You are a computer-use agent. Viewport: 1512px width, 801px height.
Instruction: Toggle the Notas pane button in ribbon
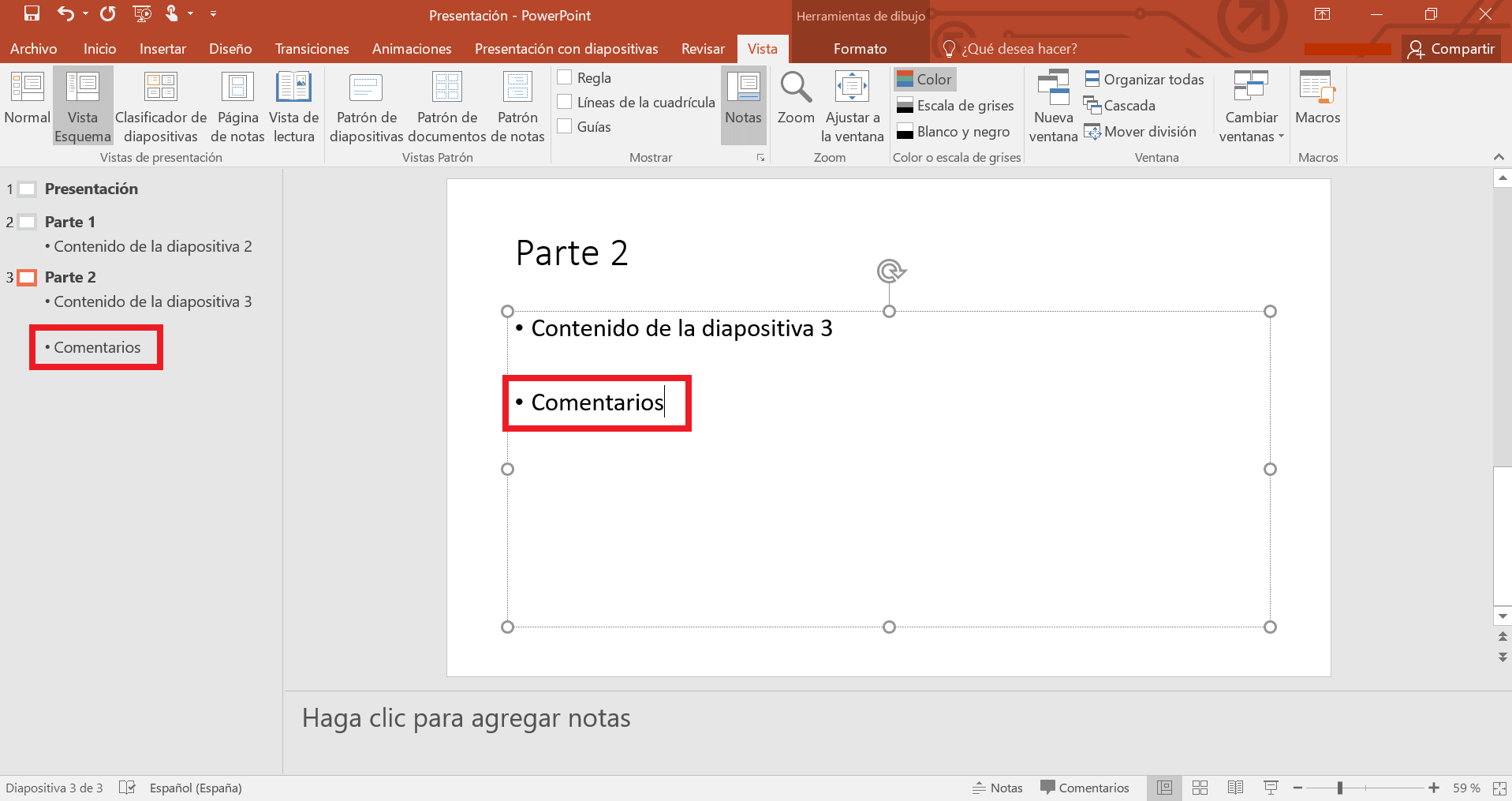click(743, 105)
